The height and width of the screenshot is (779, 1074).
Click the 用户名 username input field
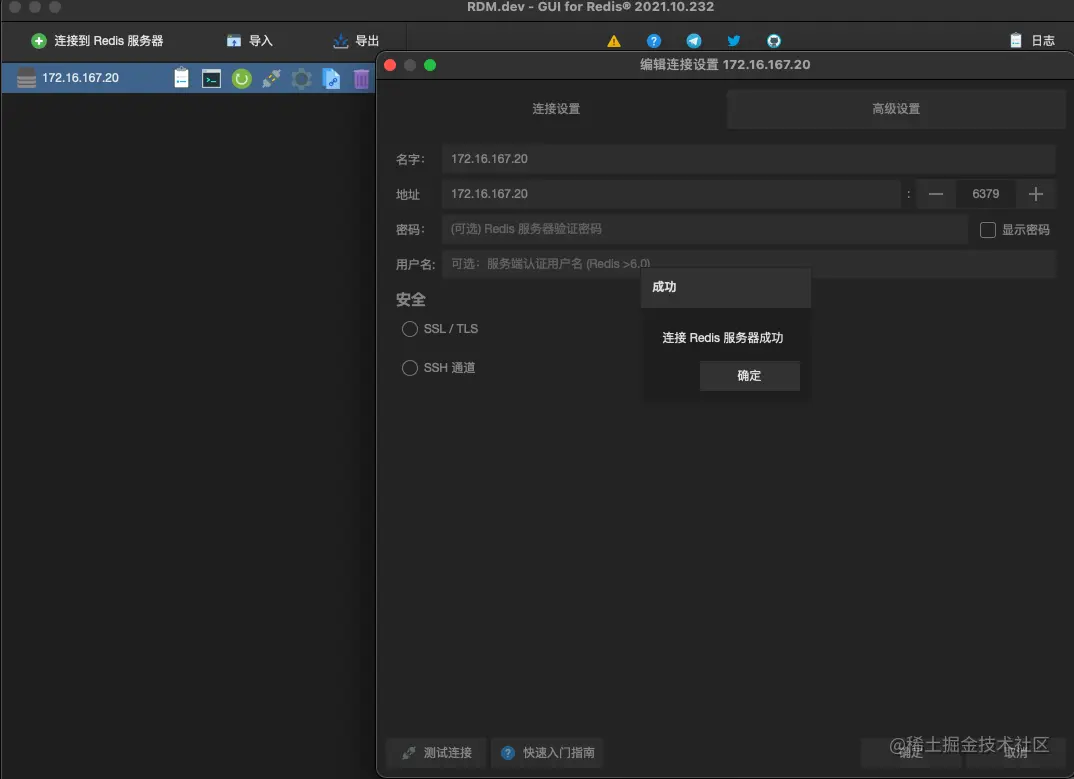tap(748, 264)
